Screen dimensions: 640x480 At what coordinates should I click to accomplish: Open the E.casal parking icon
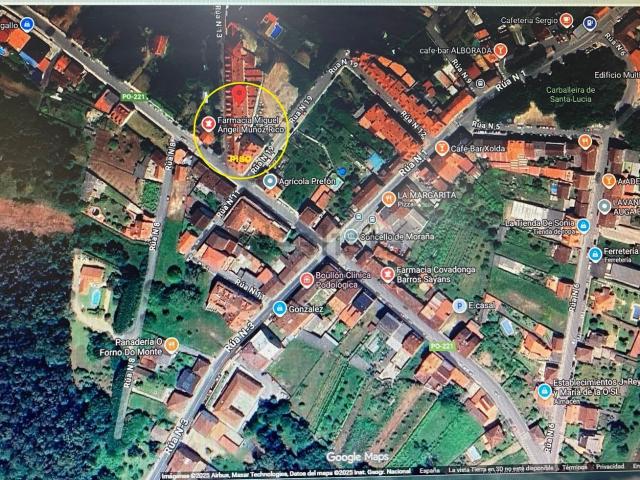click(x=460, y=306)
